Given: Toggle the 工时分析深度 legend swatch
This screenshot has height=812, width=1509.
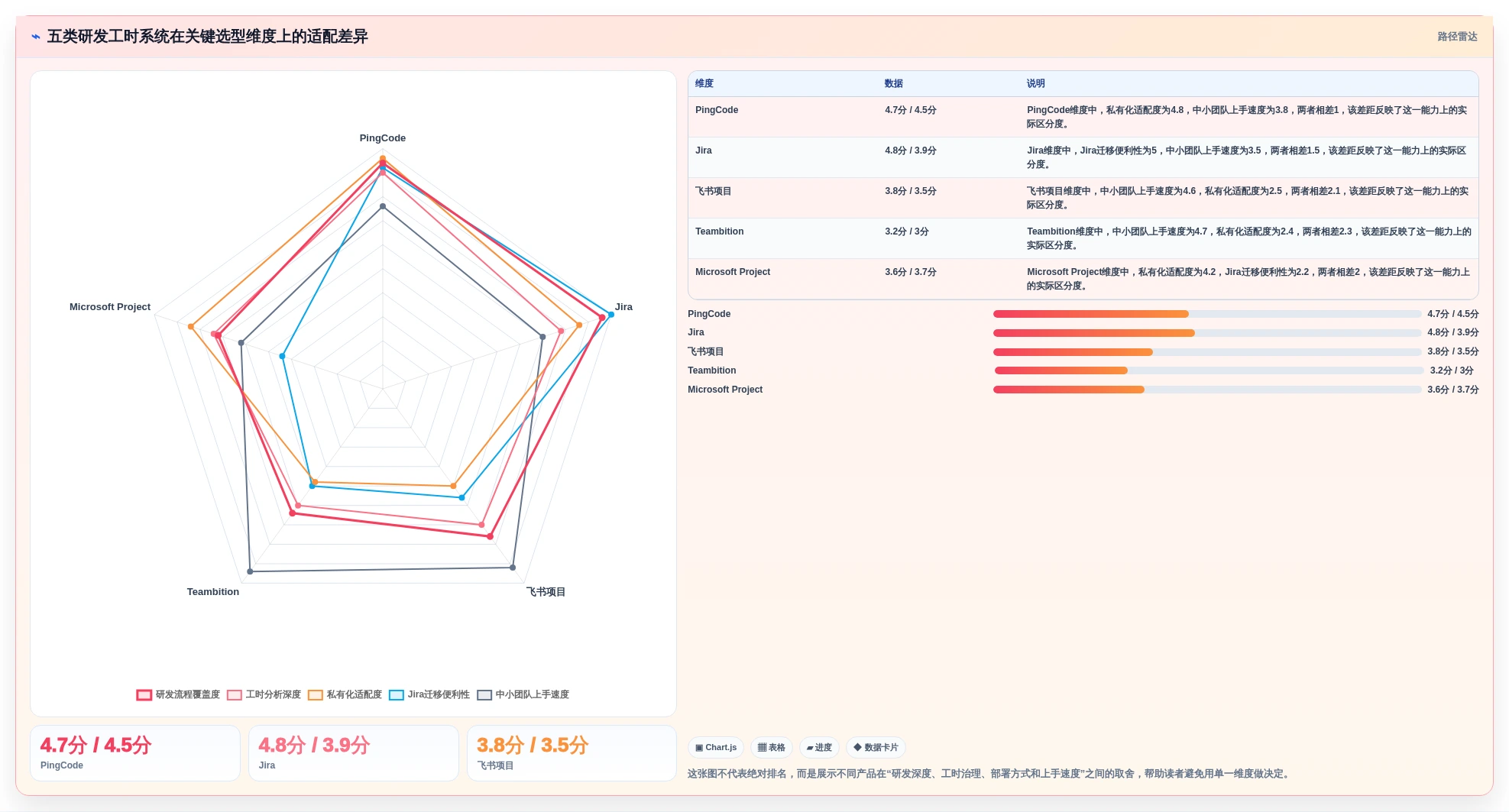Looking at the screenshot, I should coord(235,695).
